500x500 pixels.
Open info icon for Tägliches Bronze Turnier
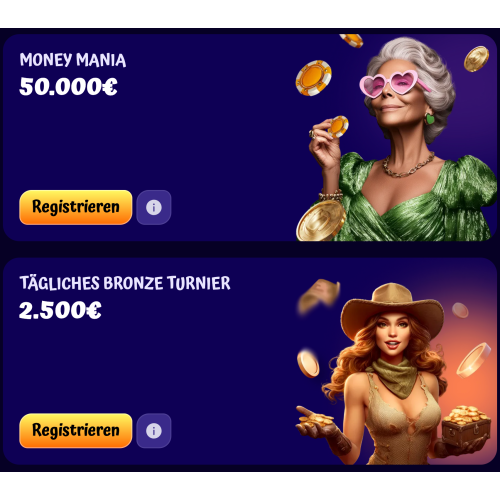pos(154,430)
